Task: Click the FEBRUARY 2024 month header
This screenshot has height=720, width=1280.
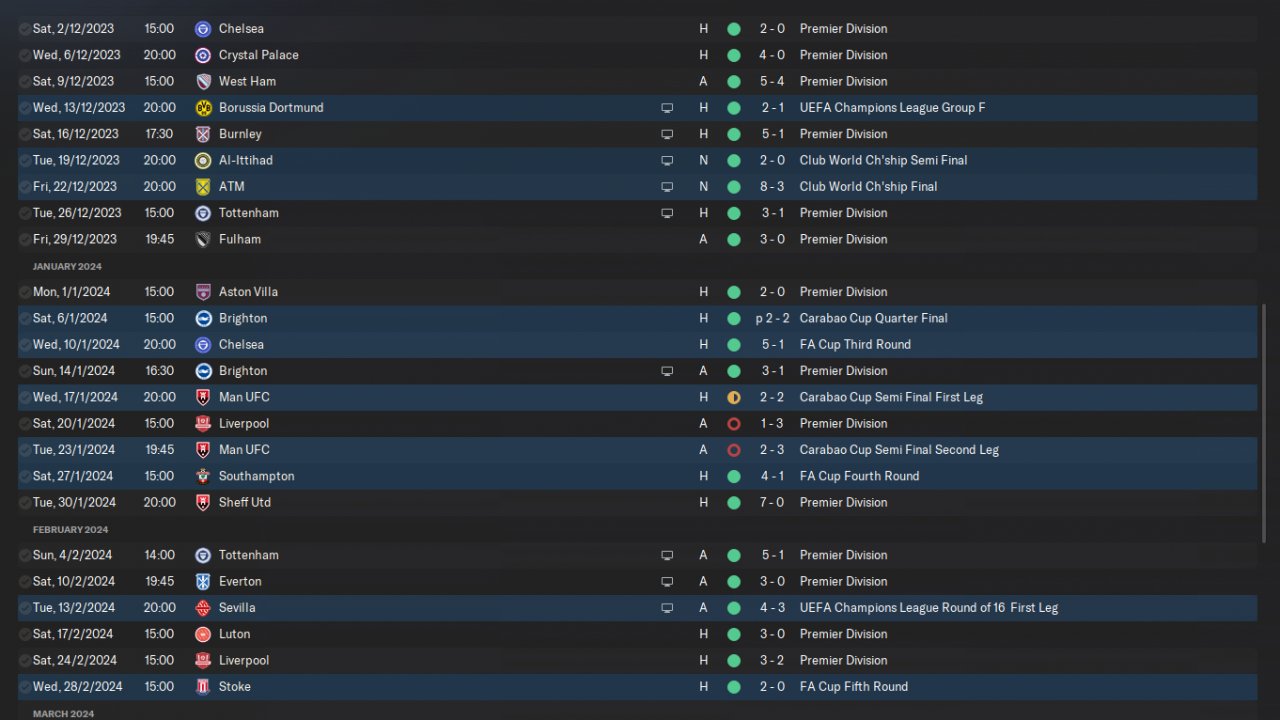Action: [70, 529]
